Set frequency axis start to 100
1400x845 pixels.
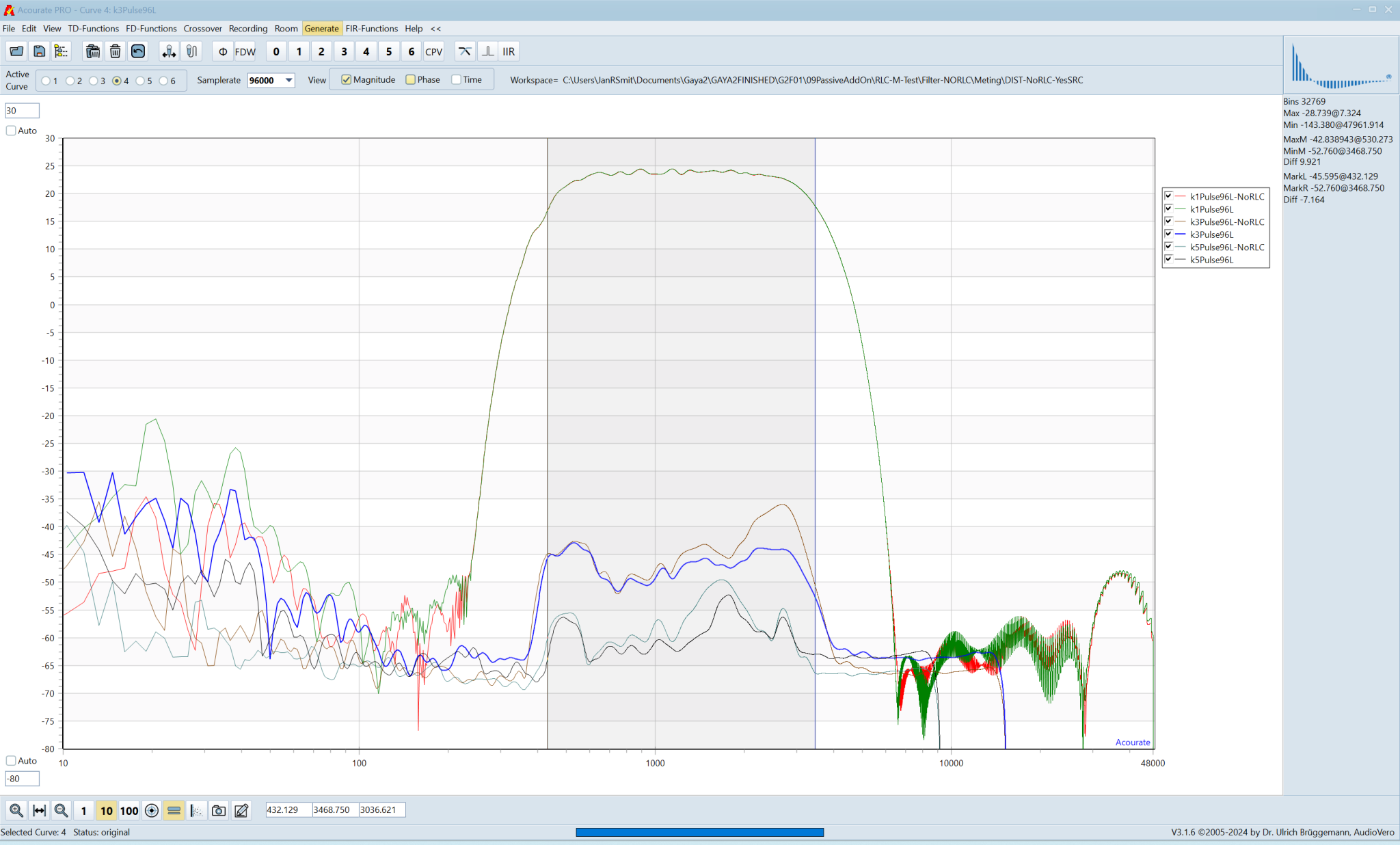pos(129,810)
